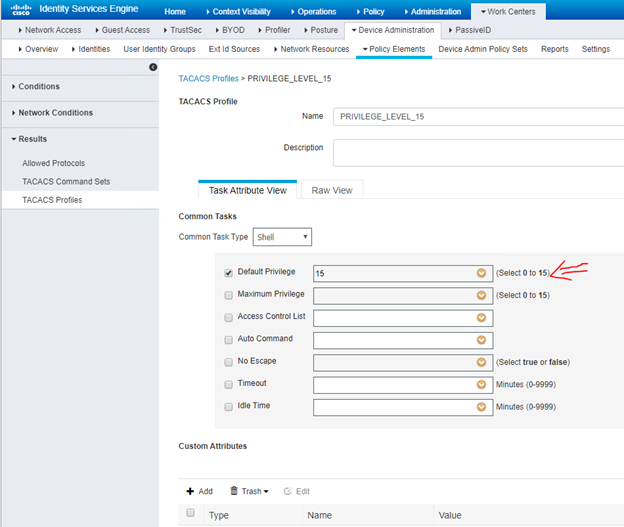Open the Identities tab
Image resolution: width=624 pixels, height=527 pixels.
(91, 49)
